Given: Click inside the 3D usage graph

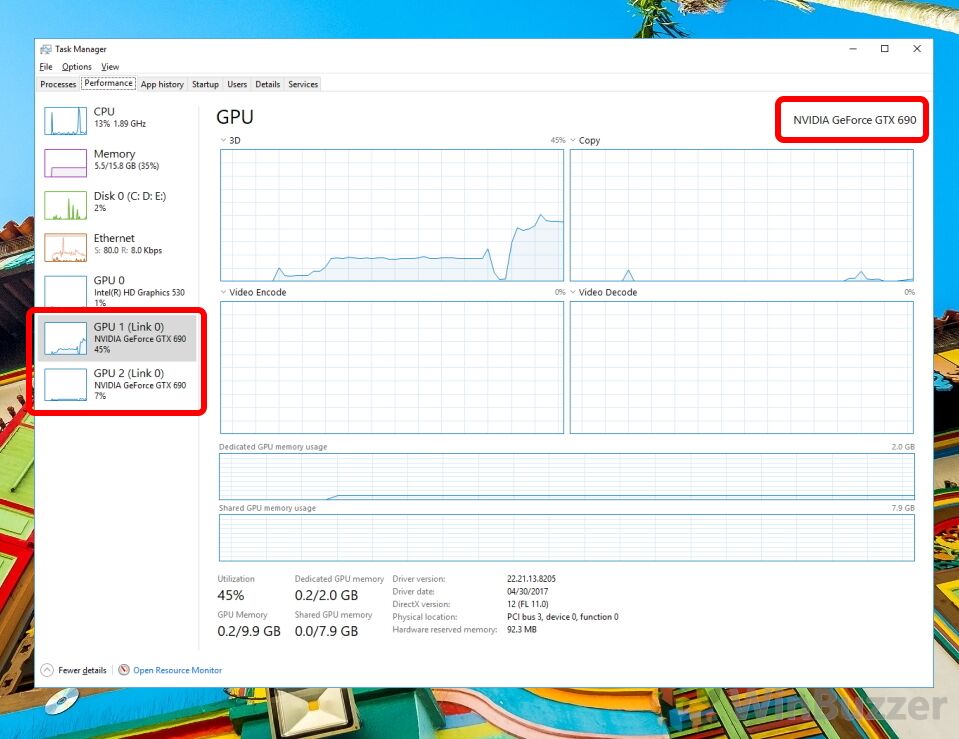Looking at the screenshot, I should coord(391,215).
